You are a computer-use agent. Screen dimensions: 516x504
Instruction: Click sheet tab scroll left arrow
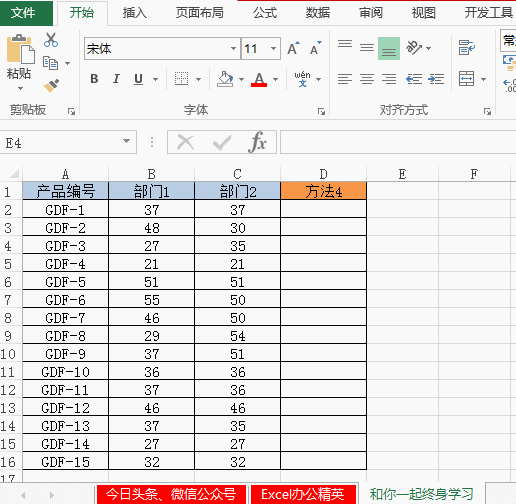(x=23, y=495)
